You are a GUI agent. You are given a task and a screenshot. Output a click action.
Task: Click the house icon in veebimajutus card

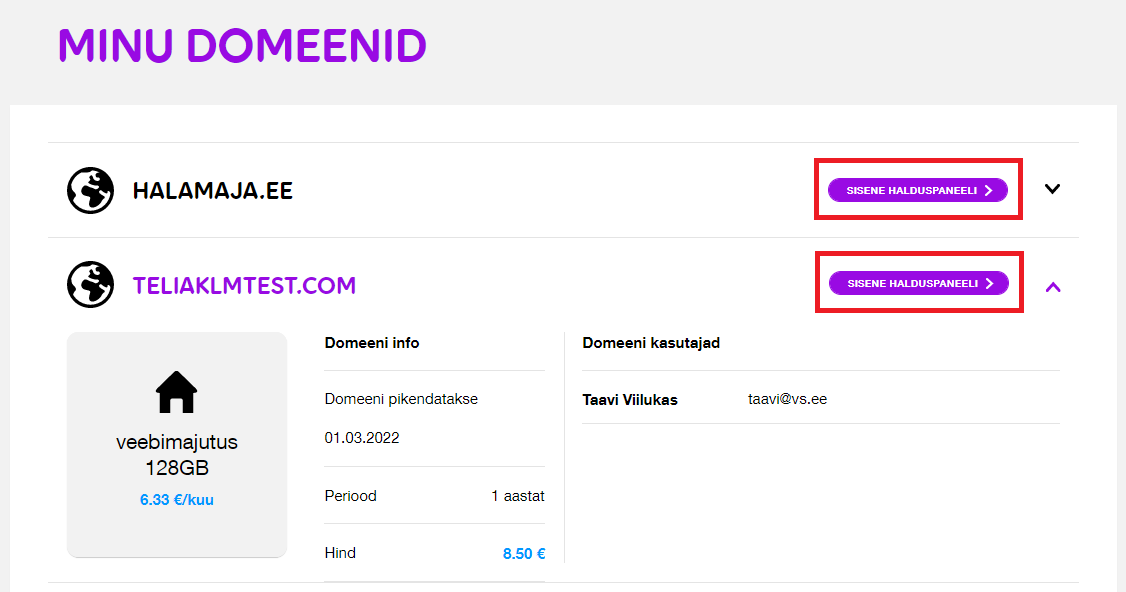pyautogui.click(x=176, y=392)
